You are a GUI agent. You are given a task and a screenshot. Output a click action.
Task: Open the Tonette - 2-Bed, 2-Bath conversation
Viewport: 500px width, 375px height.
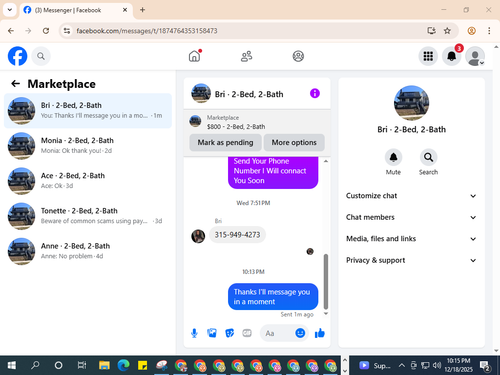88,216
